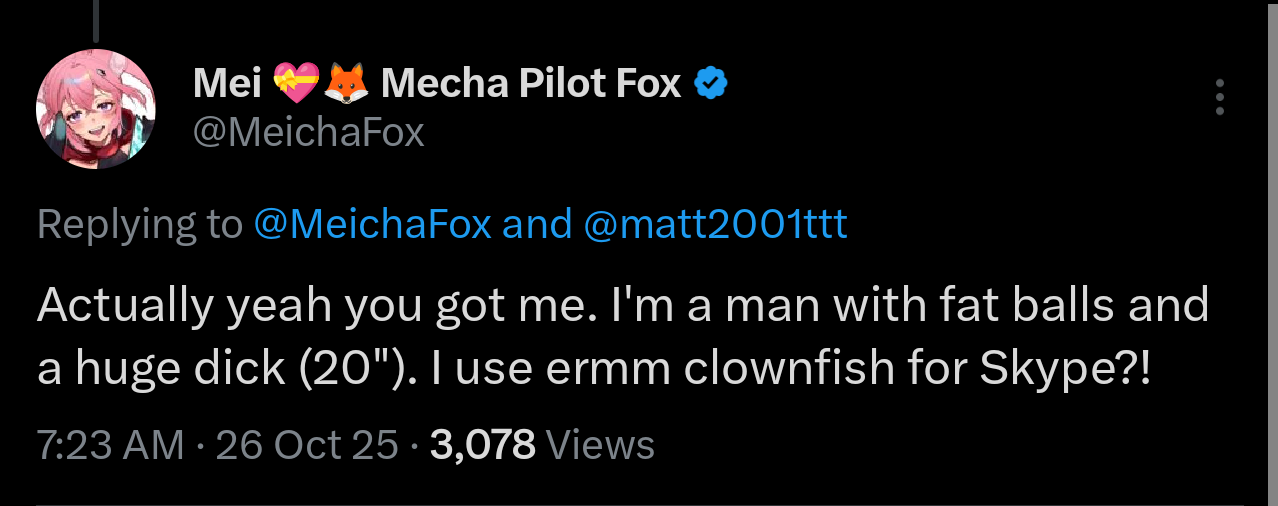The width and height of the screenshot is (1278, 506).
Task: Click the heart-with-ribbon emoji in display name
Action: click(296, 84)
